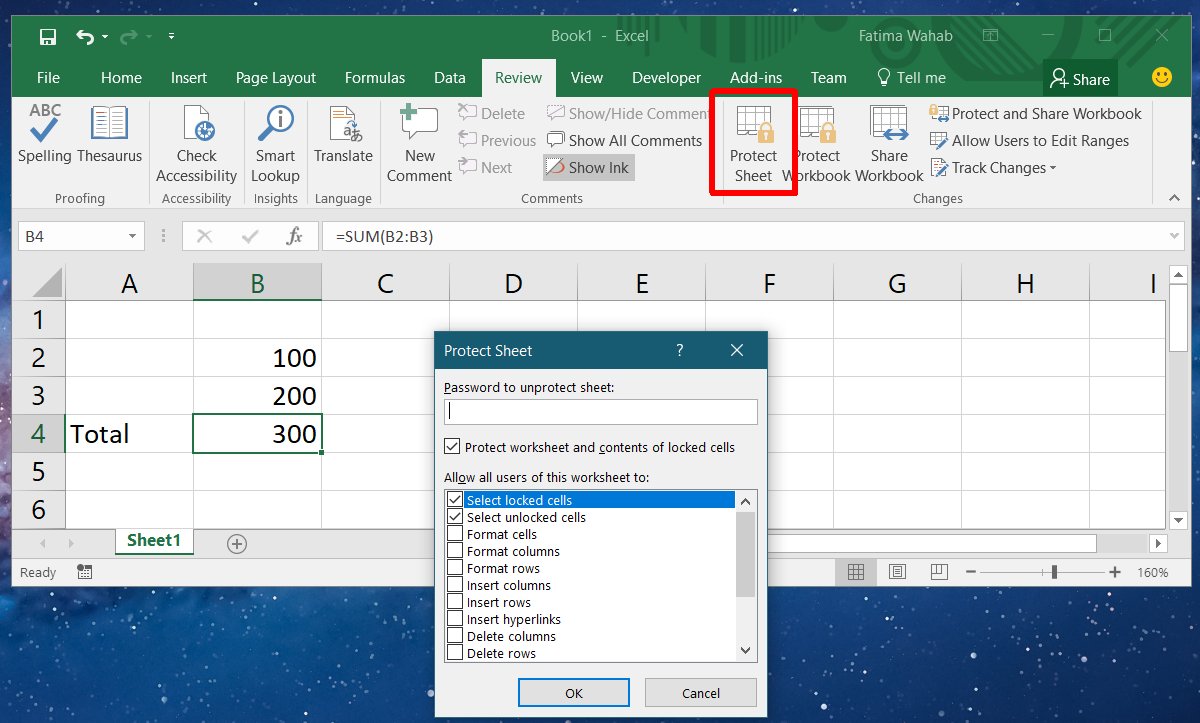Switch to Page Break Preview icon
Screen dimensions: 1200x723
[x=938, y=572]
